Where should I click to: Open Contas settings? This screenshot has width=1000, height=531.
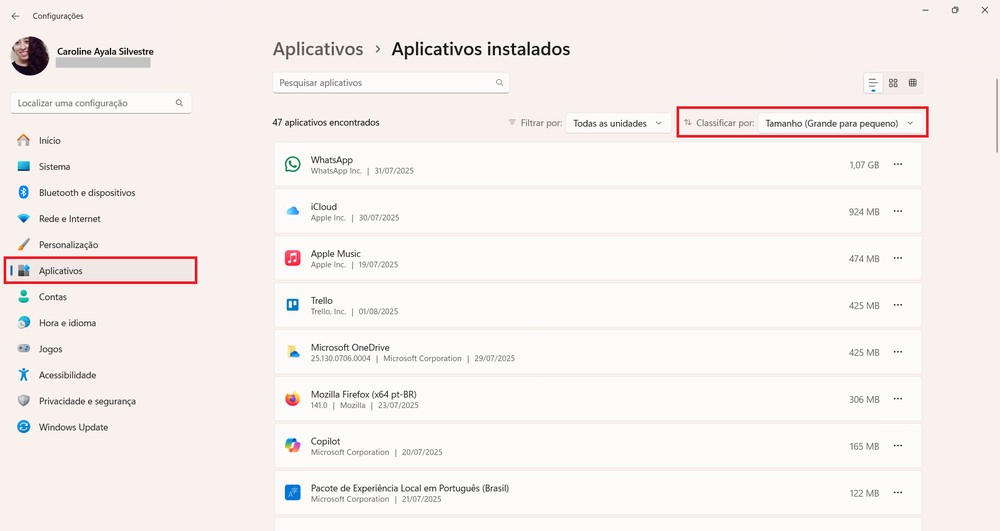tap(100, 297)
